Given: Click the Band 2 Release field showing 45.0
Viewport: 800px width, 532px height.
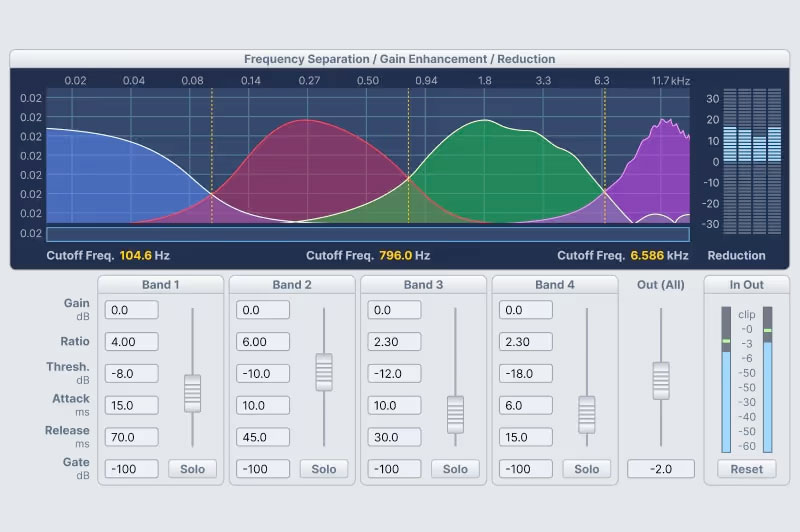Looking at the screenshot, I should click(263, 437).
